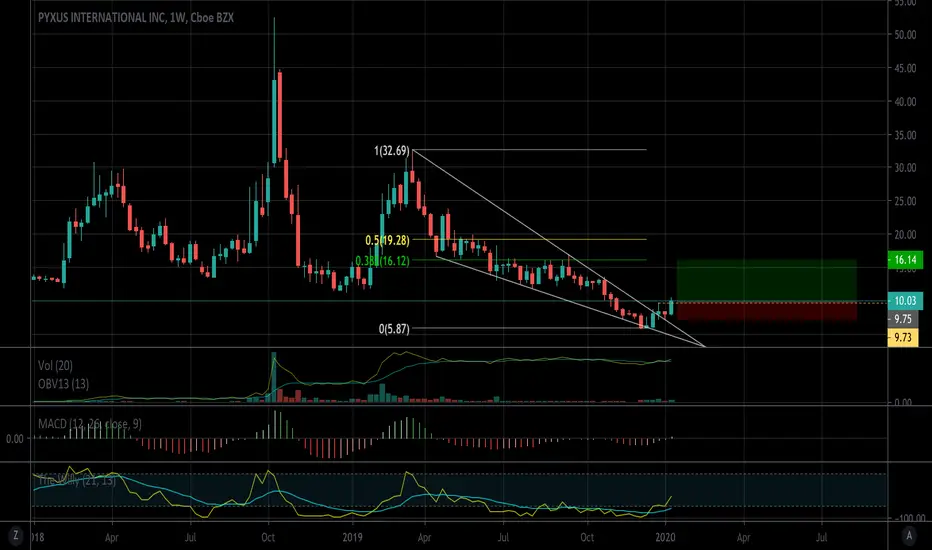932x550 pixels.
Task: Click the Oct label below the 2018 spike
Action: (268, 538)
